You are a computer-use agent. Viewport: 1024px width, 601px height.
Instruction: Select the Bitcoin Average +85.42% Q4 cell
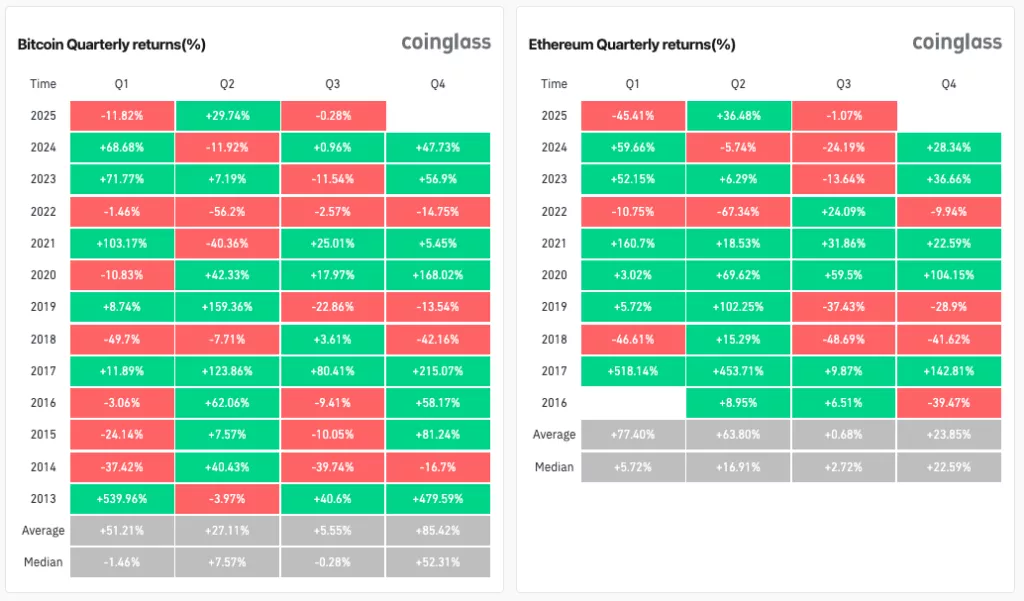[x=438, y=530]
